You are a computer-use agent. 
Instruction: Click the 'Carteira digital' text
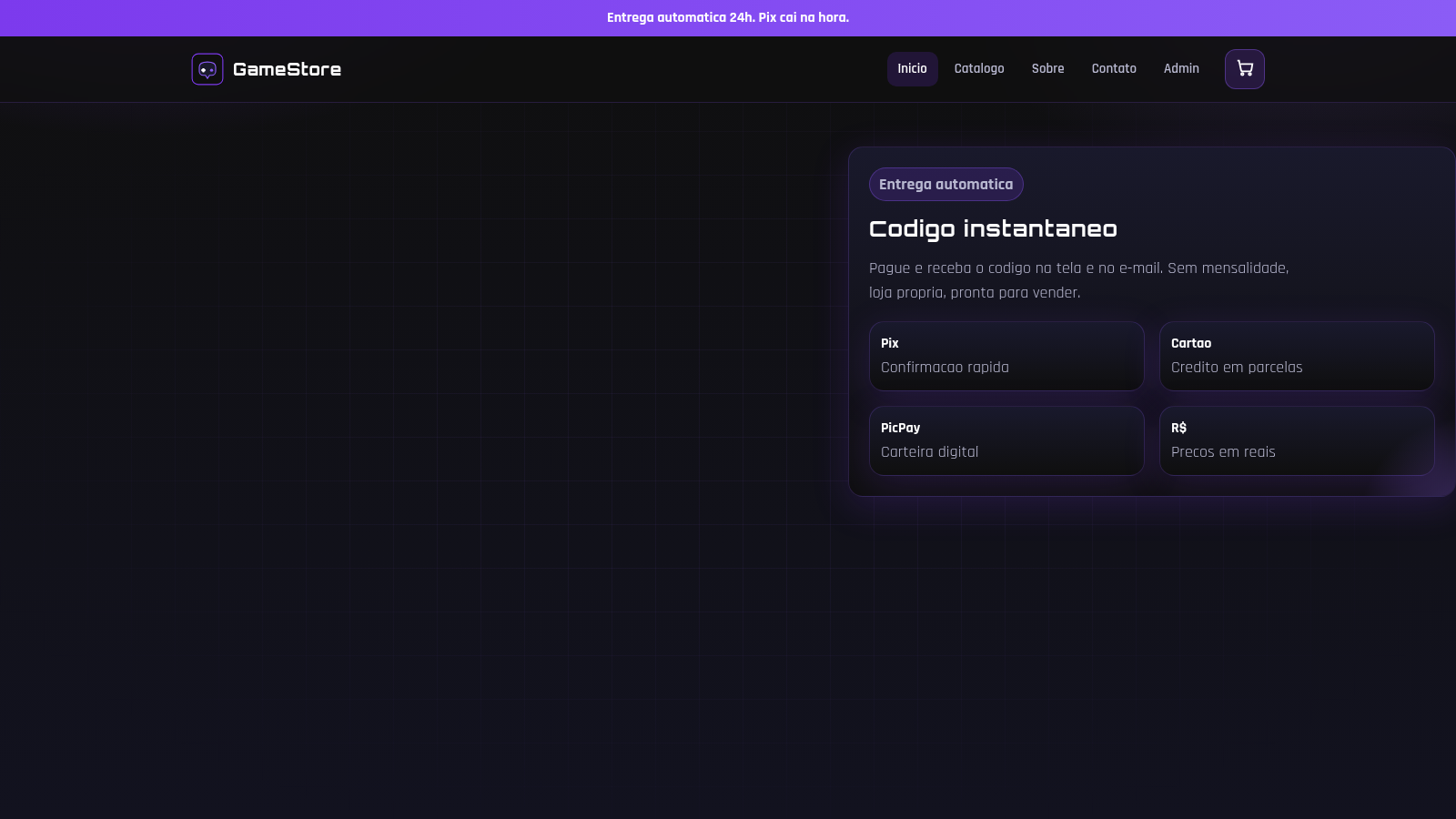(x=929, y=452)
